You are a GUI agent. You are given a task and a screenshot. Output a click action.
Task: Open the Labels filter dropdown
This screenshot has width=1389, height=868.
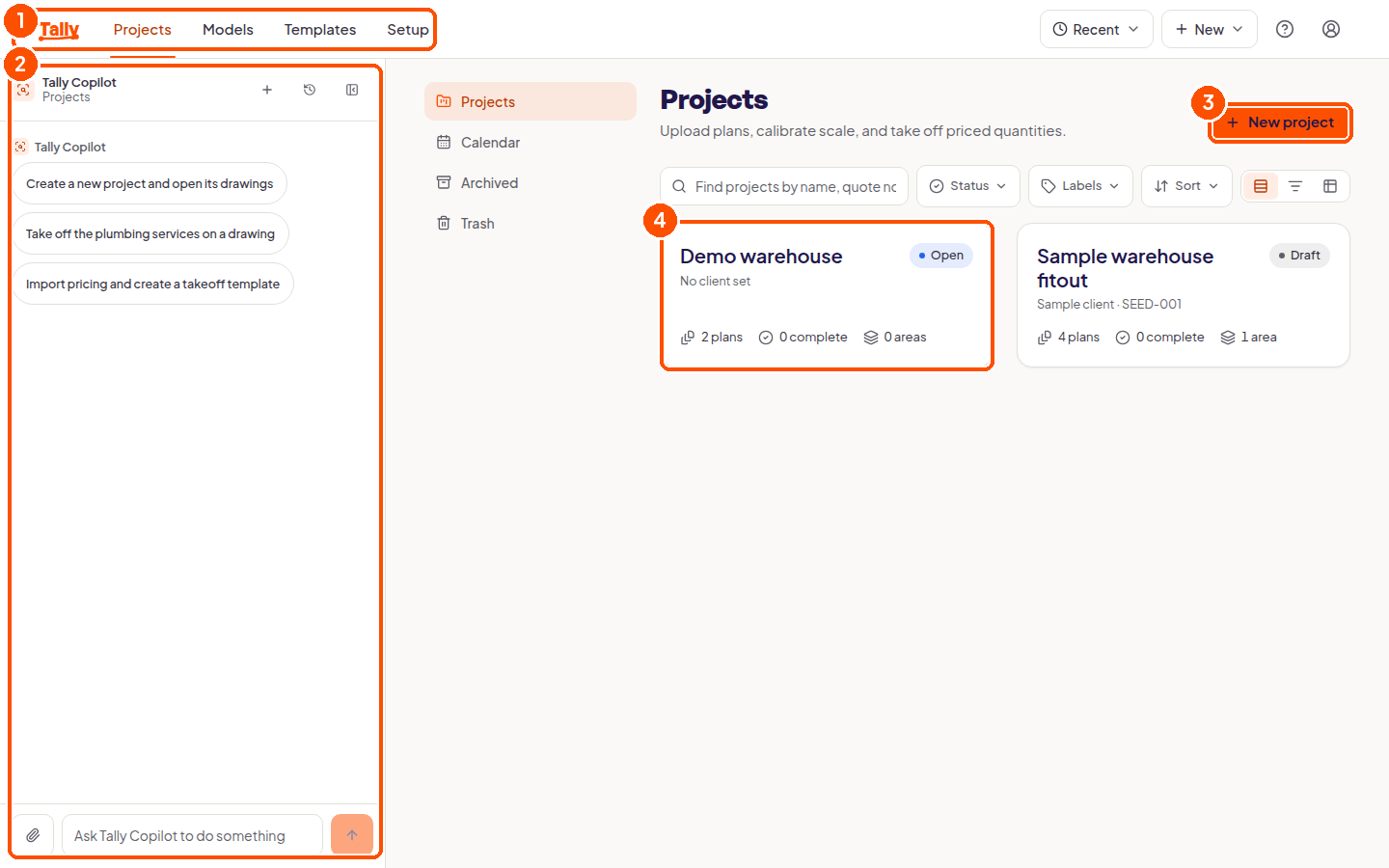1080,186
